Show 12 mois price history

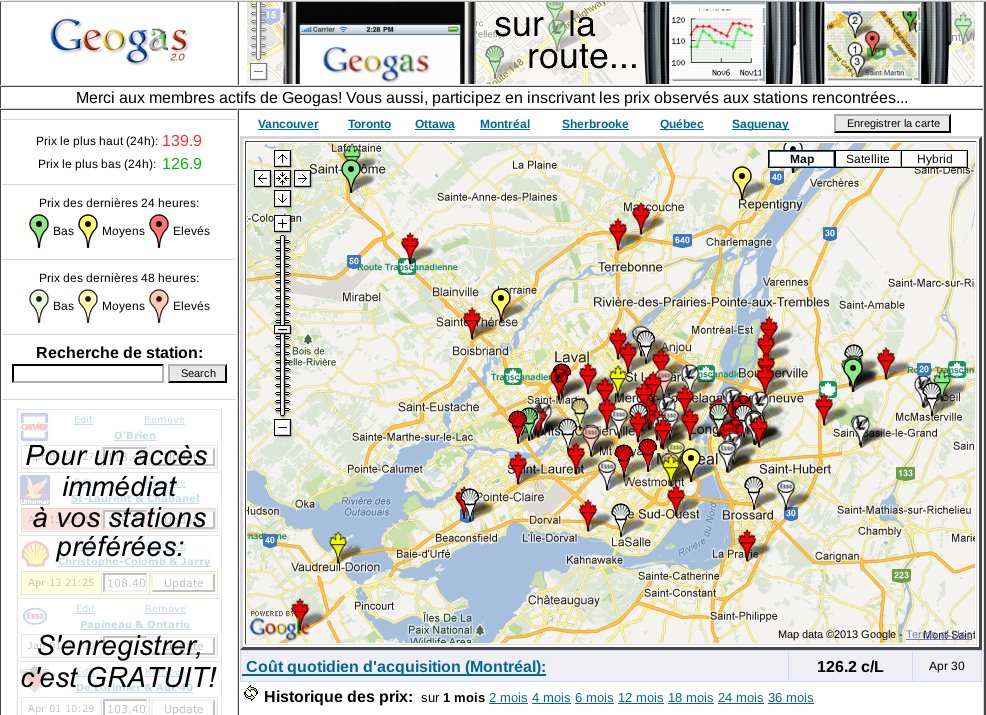(641, 697)
